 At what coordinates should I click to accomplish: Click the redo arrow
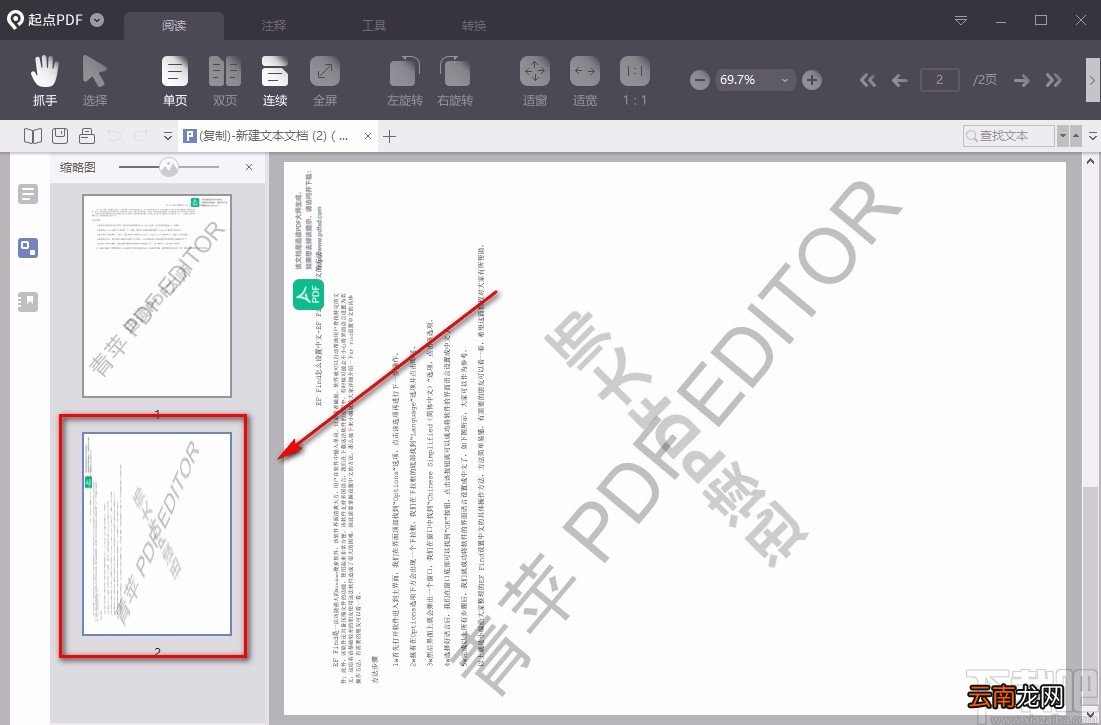140,135
